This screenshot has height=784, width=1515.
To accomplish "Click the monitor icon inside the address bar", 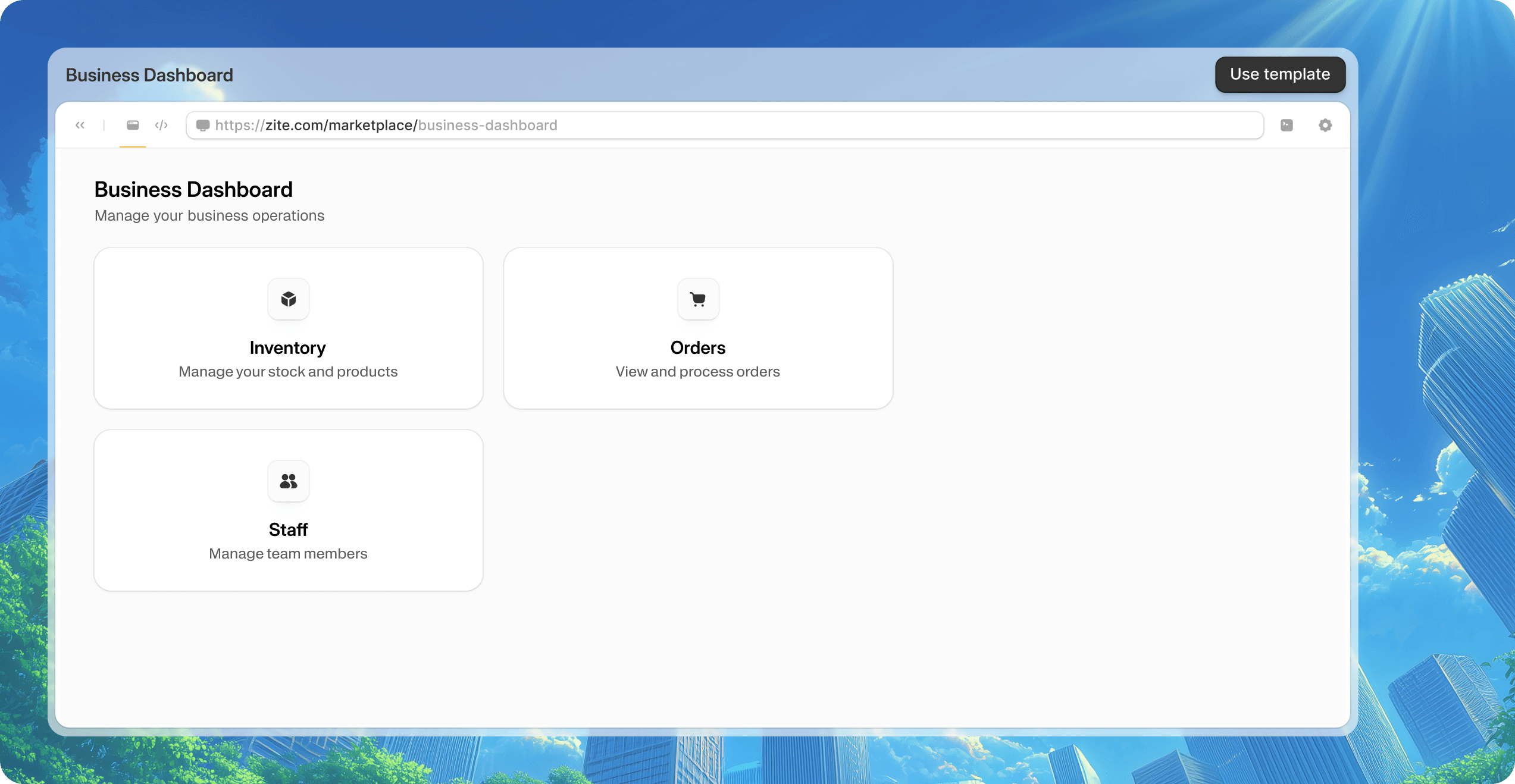I will [203, 125].
